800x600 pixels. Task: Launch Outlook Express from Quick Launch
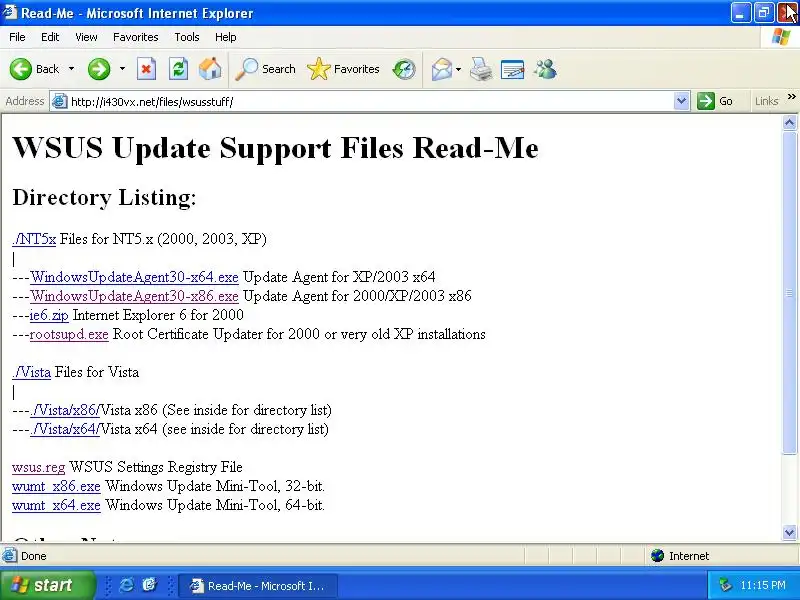tap(149, 585)
